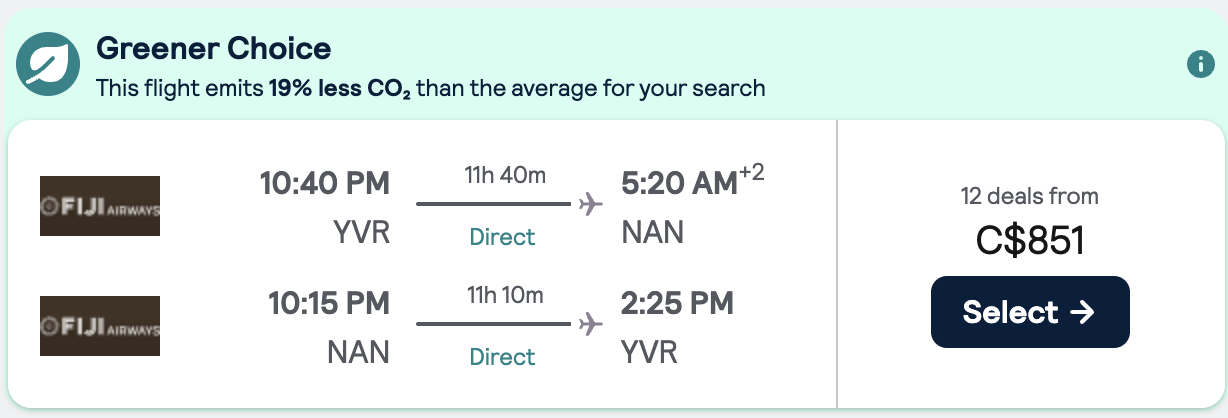Click the Greener Choice leaf icon
Image resolution: width=1228 pixels, height=418 pixels.
pos(48,65)
